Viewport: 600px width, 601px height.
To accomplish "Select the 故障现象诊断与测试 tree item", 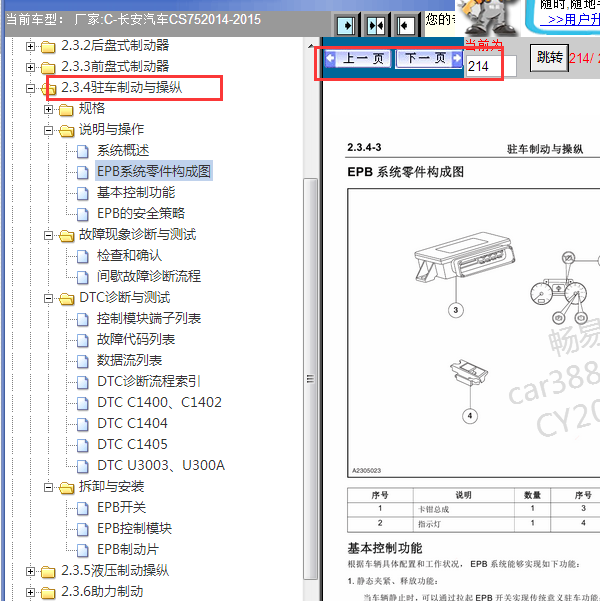I will click(137, 235).
